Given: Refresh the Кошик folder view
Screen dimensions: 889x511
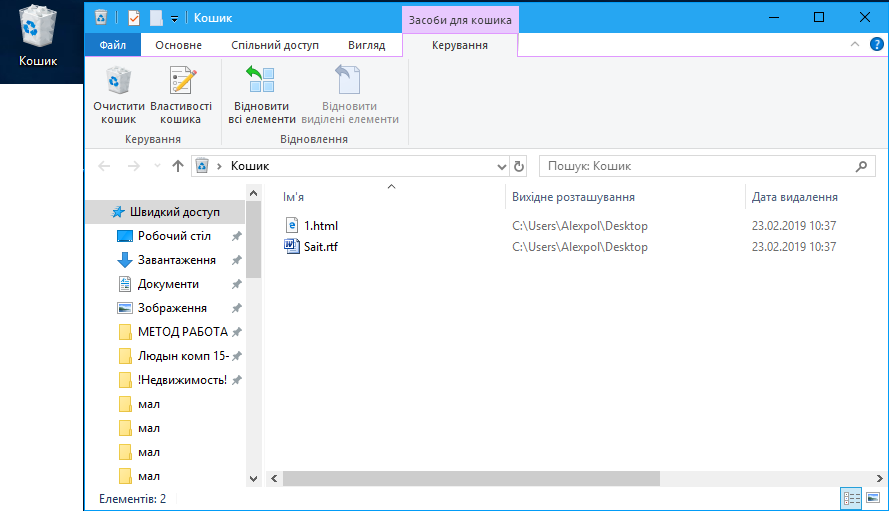Looking at the screenshot, I should point(518,167).
